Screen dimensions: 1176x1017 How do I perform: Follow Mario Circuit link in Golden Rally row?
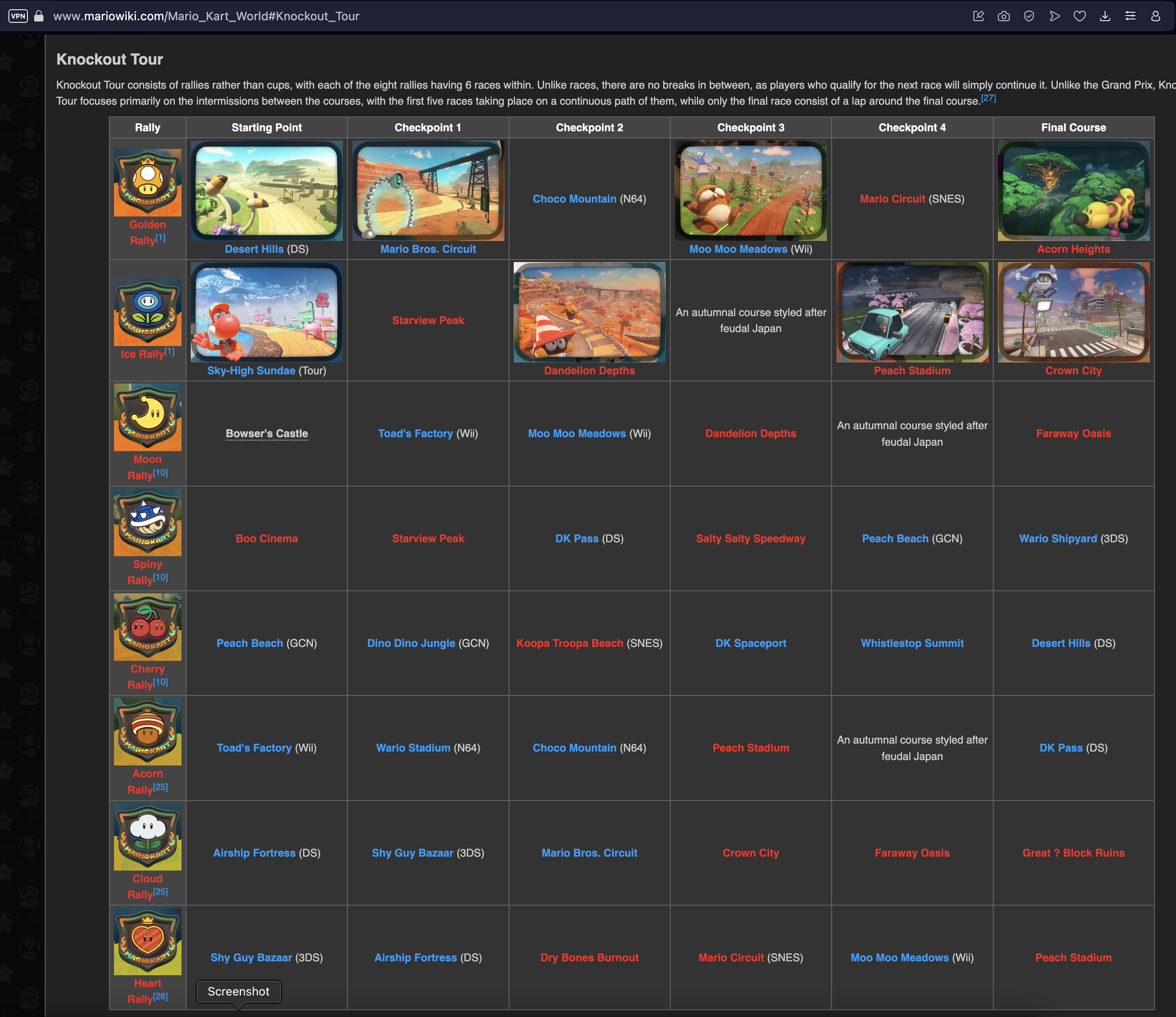tap(892, 199)
